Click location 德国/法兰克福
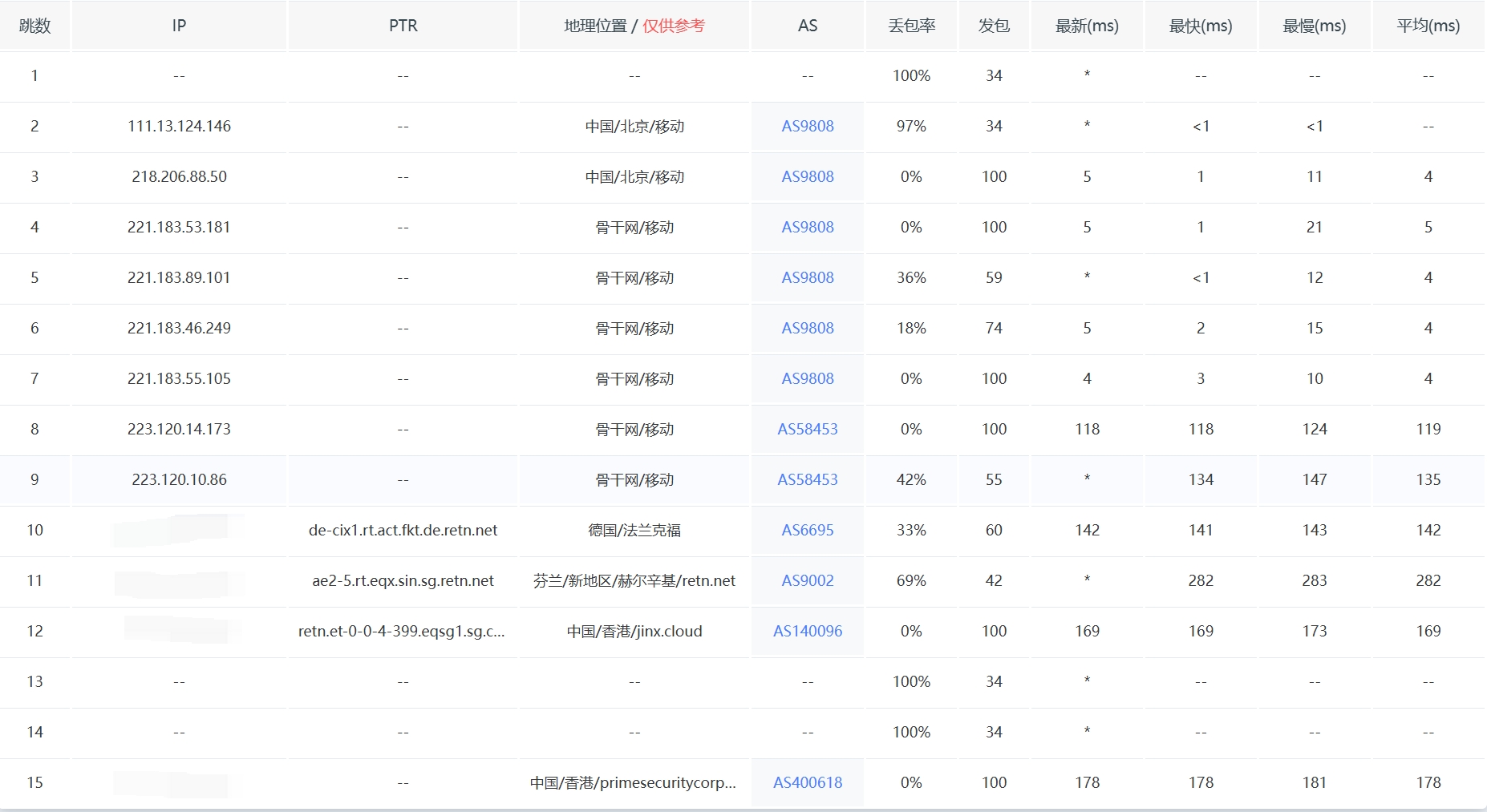Image resolution: width=1487 pixels, height=812 pixels. [x=634, y=530]
